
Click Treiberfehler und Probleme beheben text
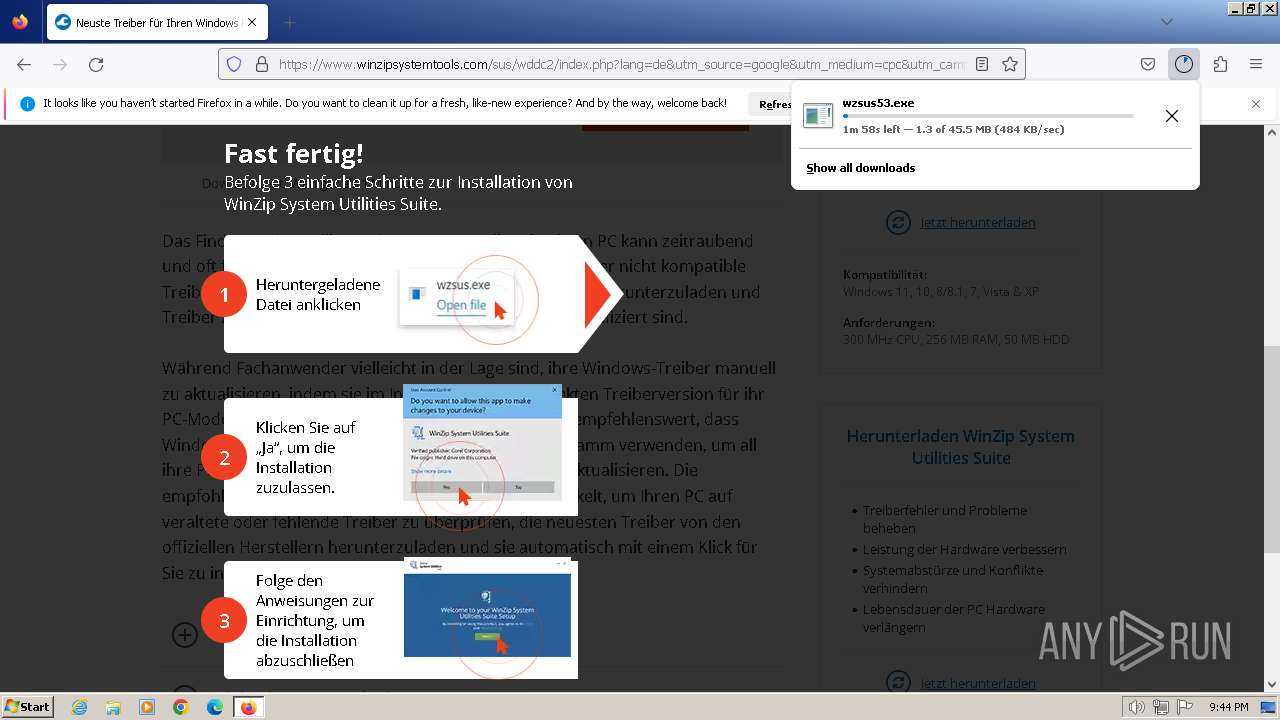coord(945,519)
